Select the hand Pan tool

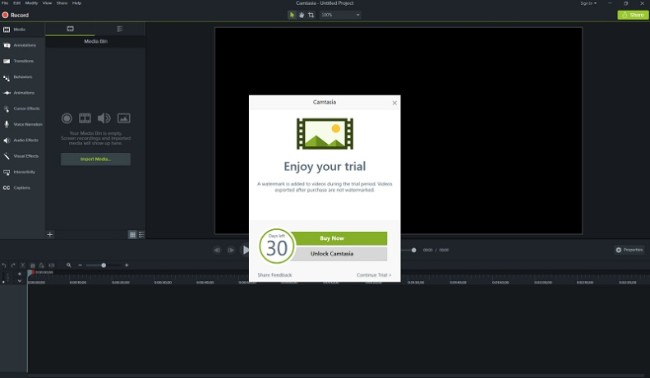pyautogui.click(x=301, y=15)
